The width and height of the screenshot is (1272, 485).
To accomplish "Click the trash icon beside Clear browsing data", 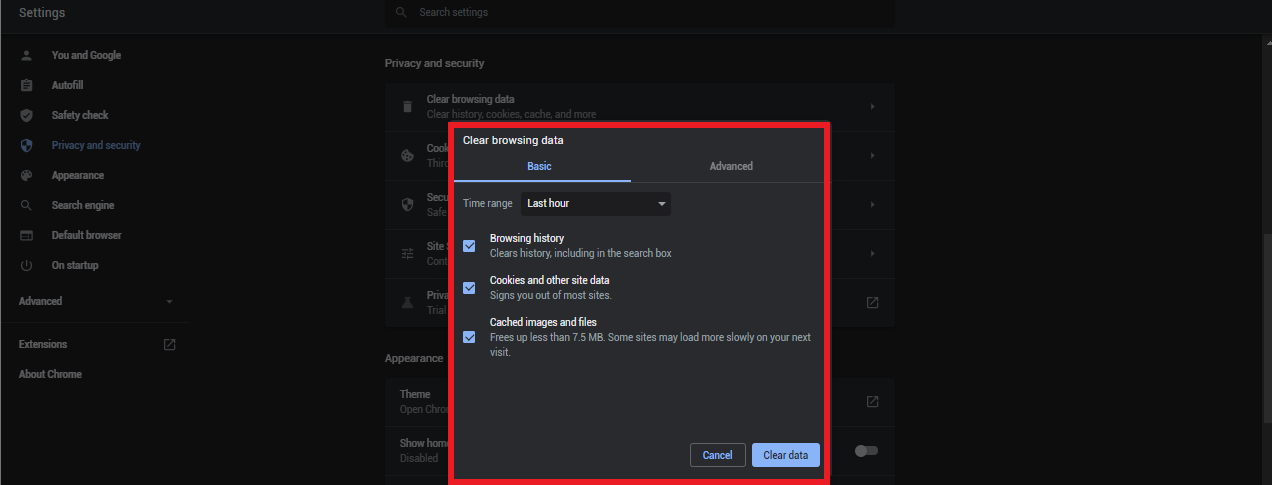I will pos(407,107).
